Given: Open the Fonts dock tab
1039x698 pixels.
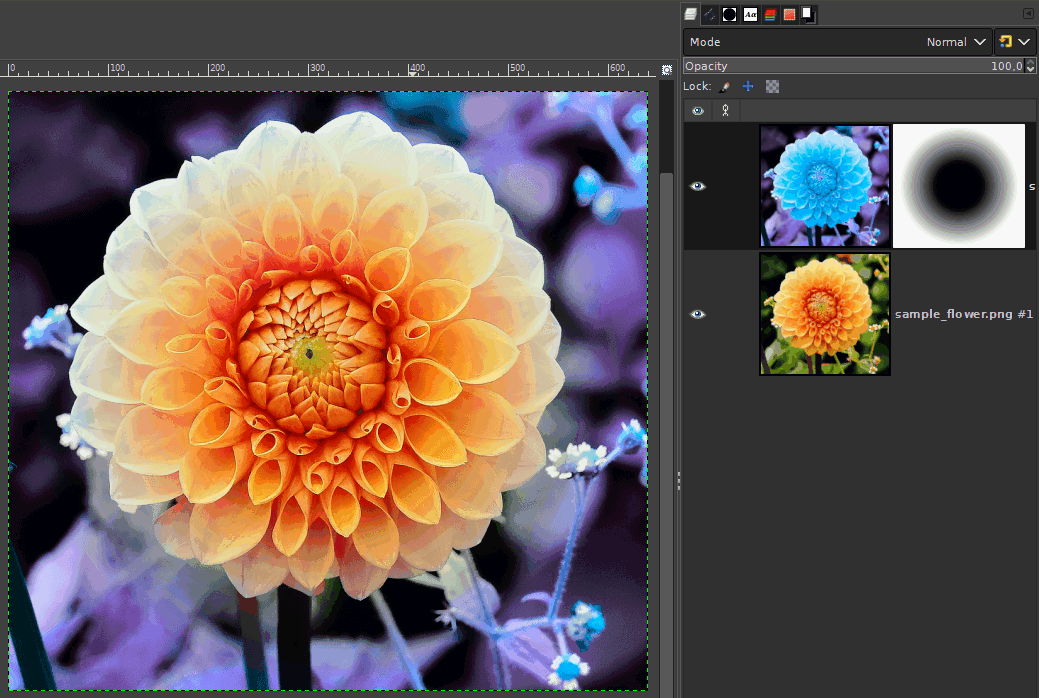Looking at the screenshot, I should point(750,15).
